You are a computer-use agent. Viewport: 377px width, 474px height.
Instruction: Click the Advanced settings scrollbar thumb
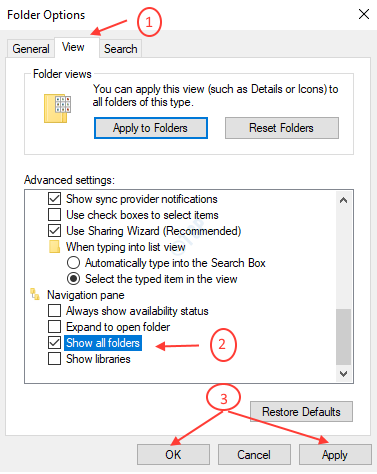pos(343,337)
